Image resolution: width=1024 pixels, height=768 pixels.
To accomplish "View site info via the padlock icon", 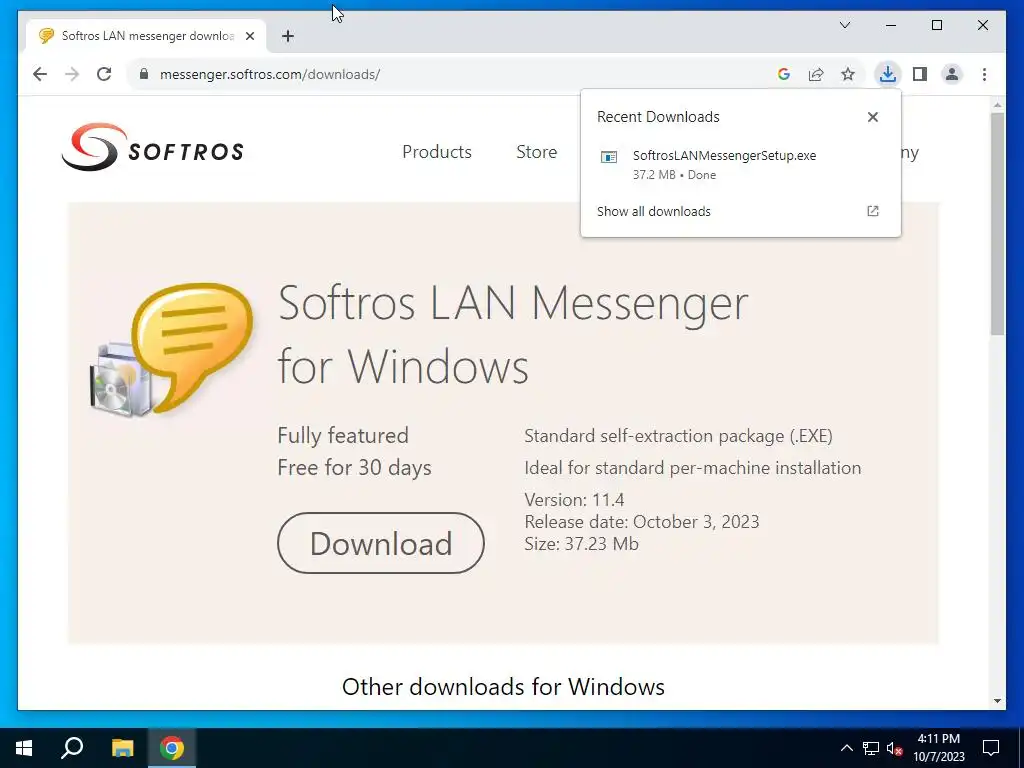I will pyautogui.click(x=144, y=74).
